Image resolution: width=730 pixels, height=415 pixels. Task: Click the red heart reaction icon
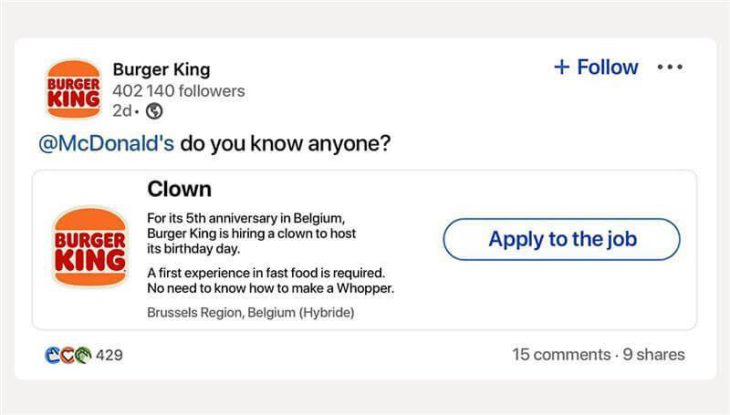pyautogui.click(x=68, y=355)
